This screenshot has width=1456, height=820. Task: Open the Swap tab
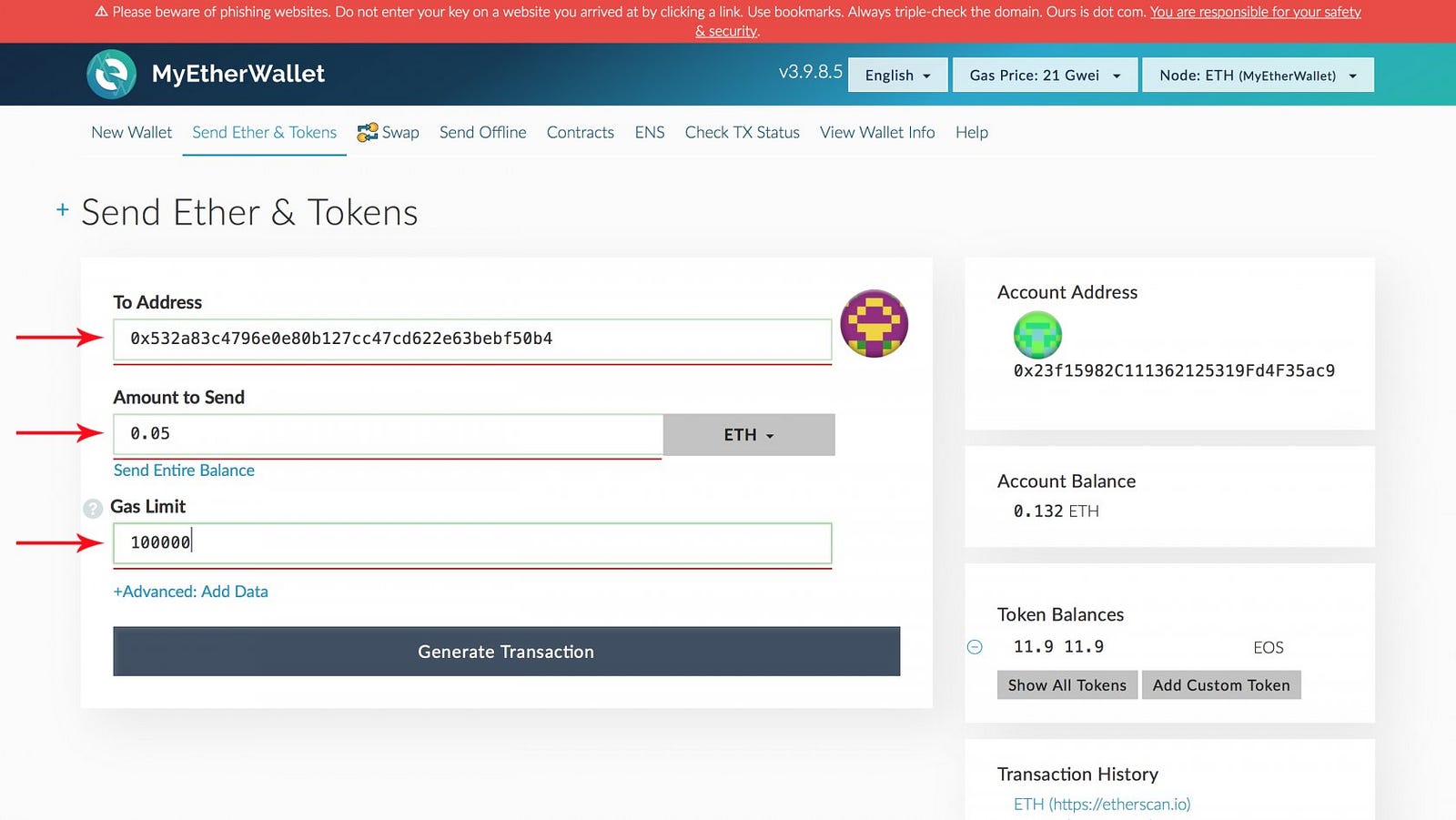[x=389, y=133]
